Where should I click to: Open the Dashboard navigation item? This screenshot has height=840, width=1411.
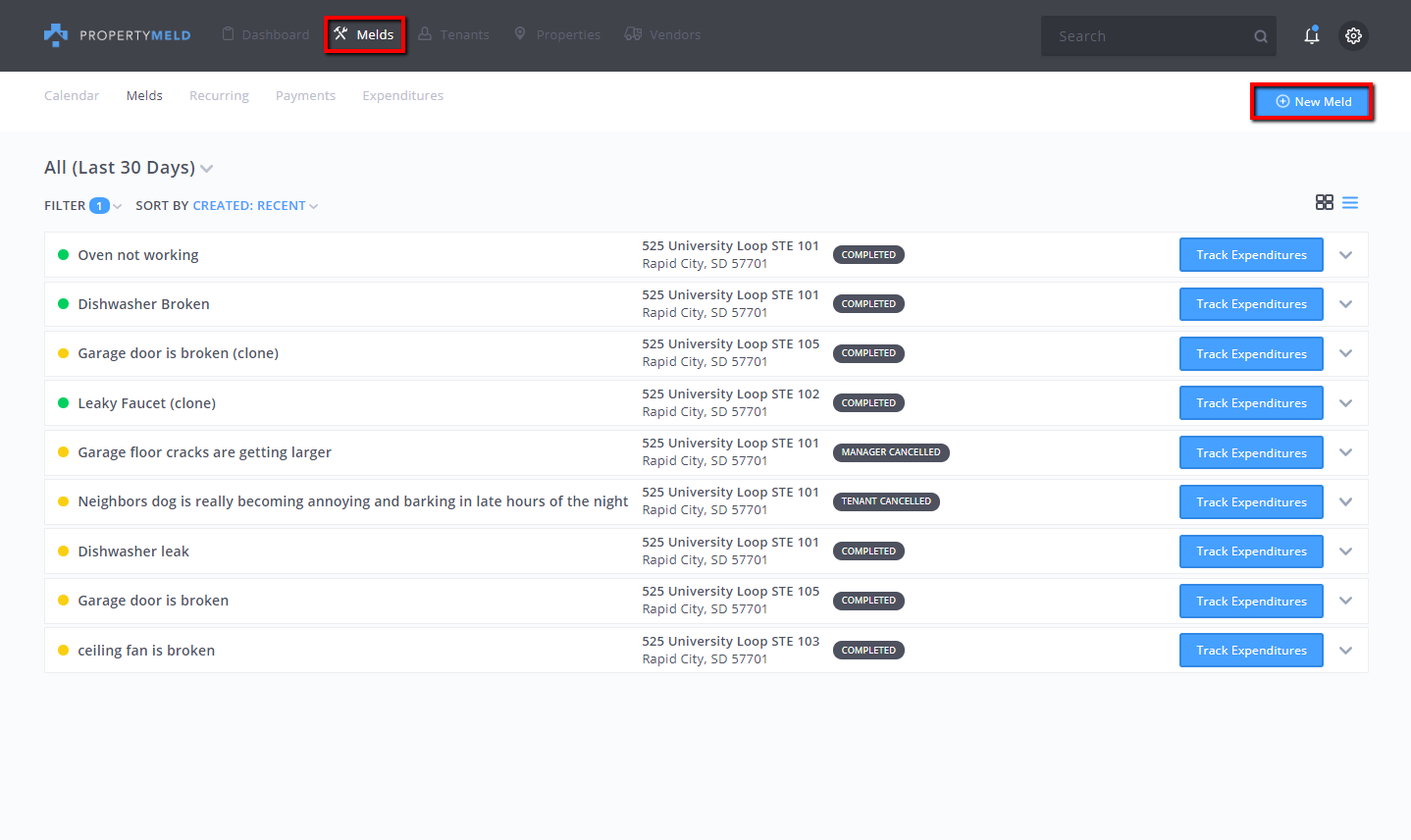pos(265,34)
